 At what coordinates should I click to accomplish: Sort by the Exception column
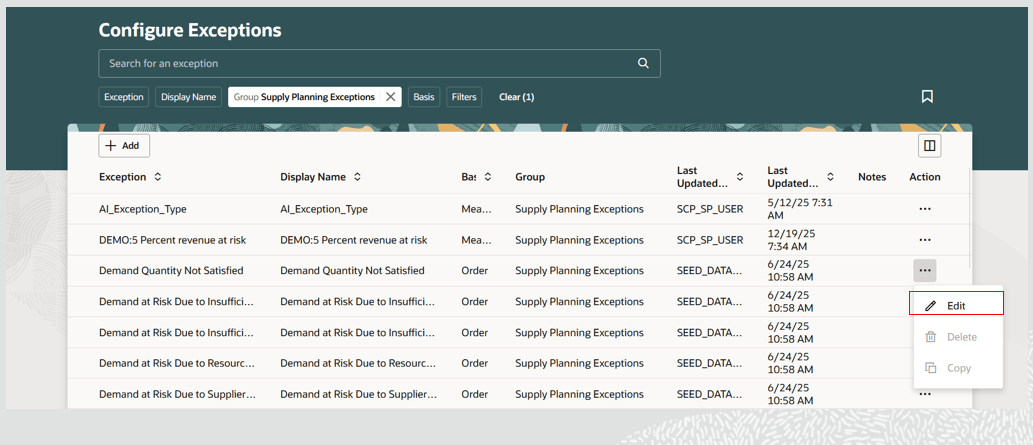pos(157,177)
